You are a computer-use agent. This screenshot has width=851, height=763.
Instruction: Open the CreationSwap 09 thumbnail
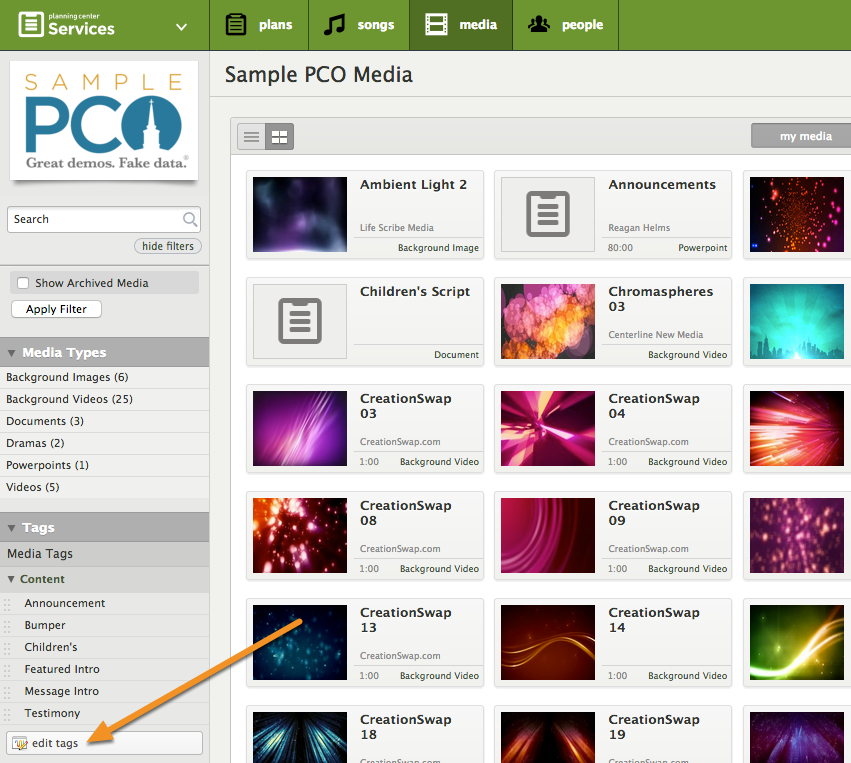(548, 535)
